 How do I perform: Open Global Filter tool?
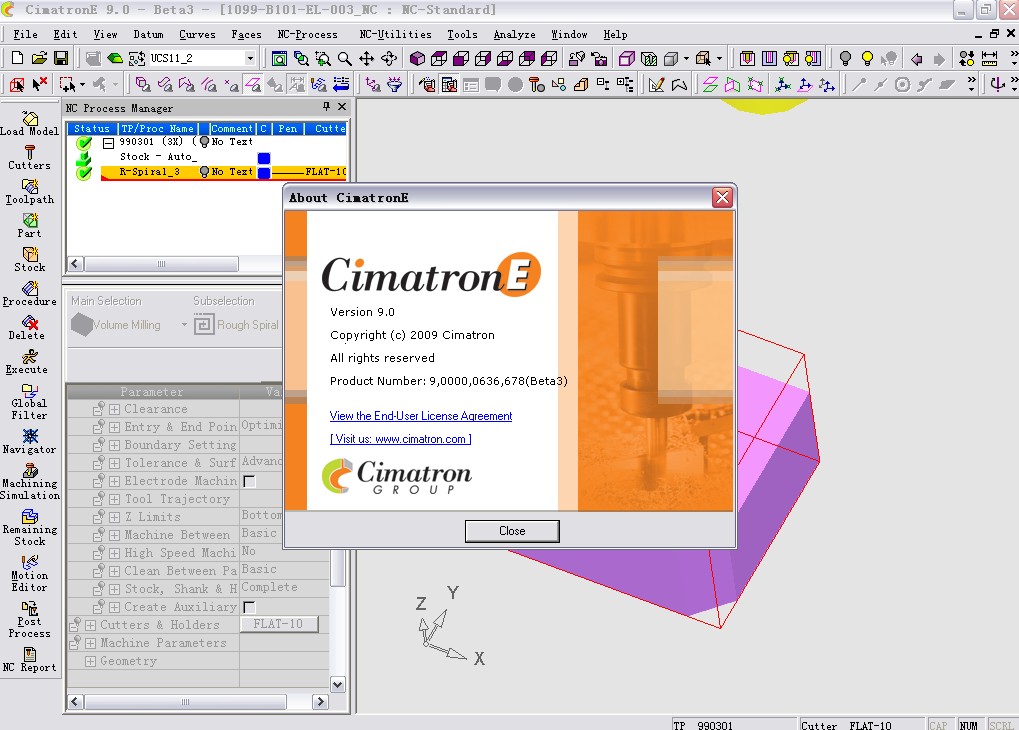coord(29,402)
